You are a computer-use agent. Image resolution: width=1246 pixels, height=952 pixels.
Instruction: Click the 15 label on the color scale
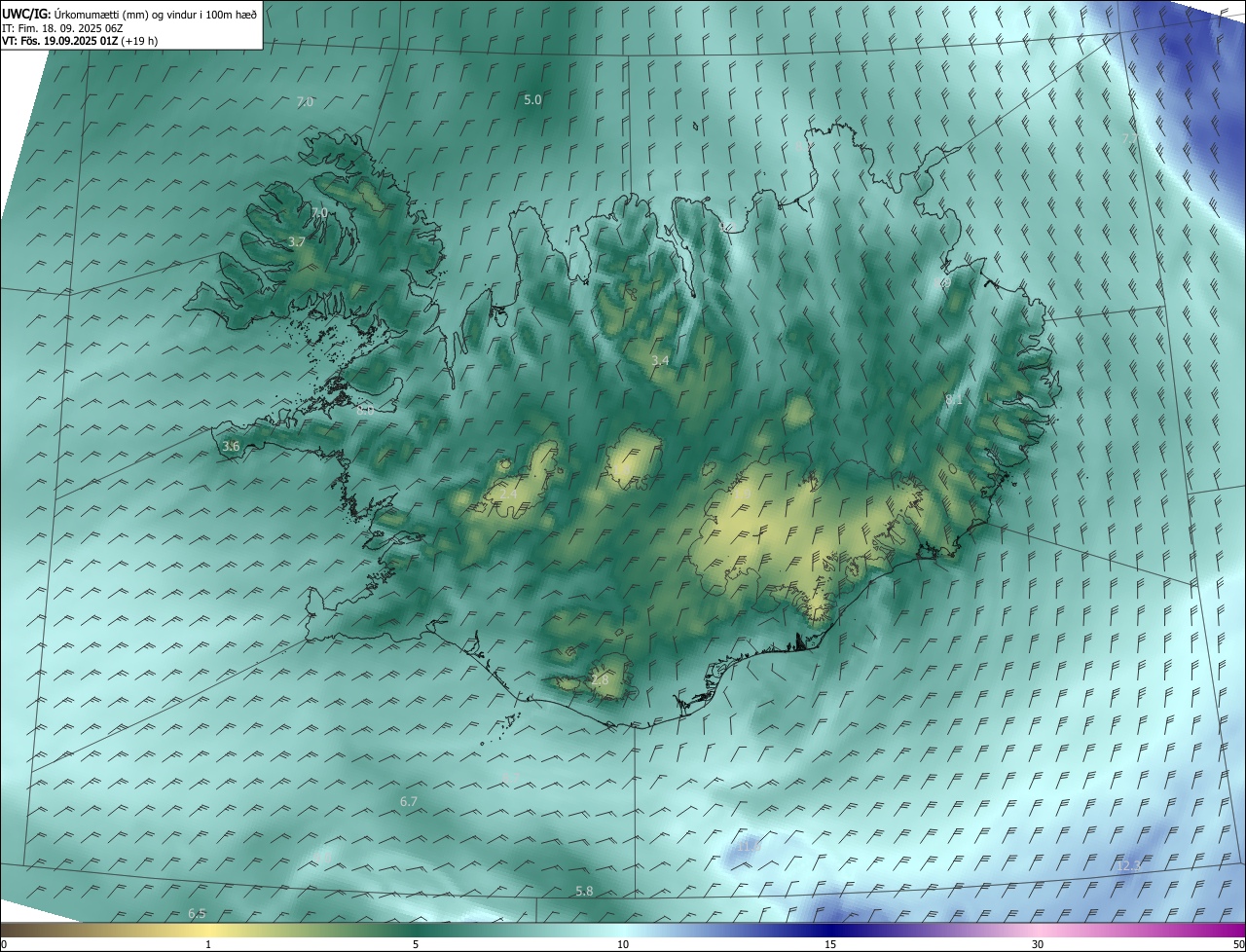tap(830, 944)
